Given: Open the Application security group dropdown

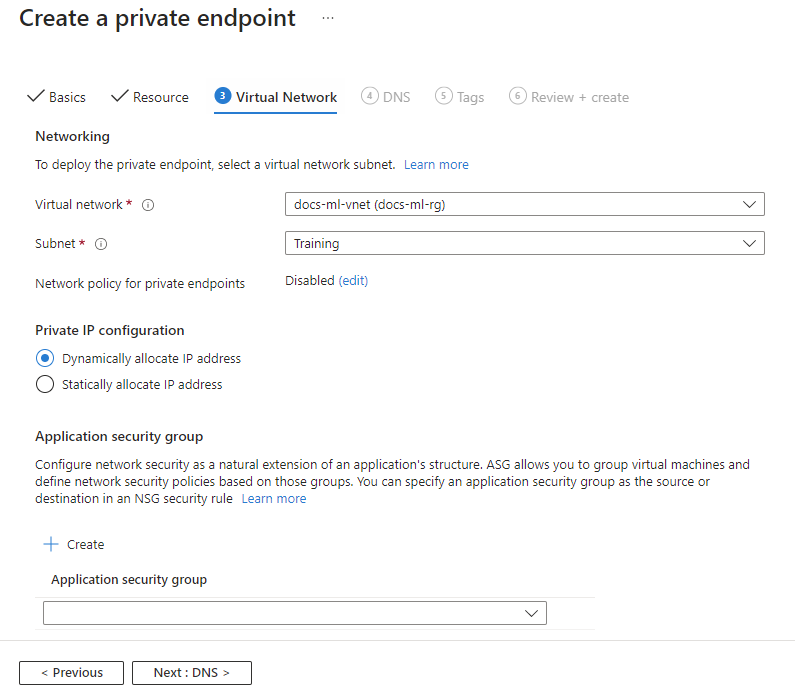Looking at the screenshot, I should pyautogui.click(x=295, y=613).
